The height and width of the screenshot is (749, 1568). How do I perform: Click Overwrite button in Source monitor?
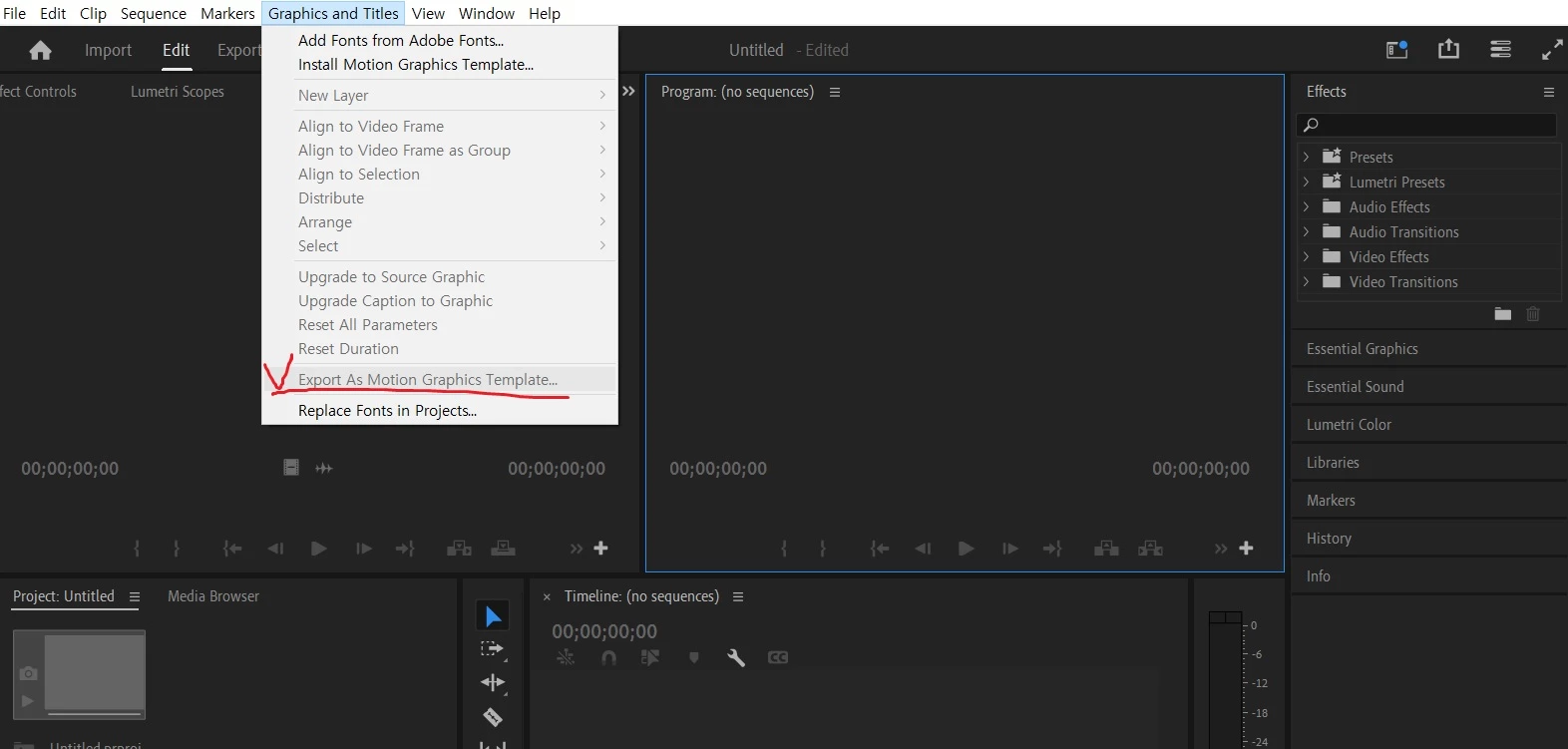click(503, 549)
